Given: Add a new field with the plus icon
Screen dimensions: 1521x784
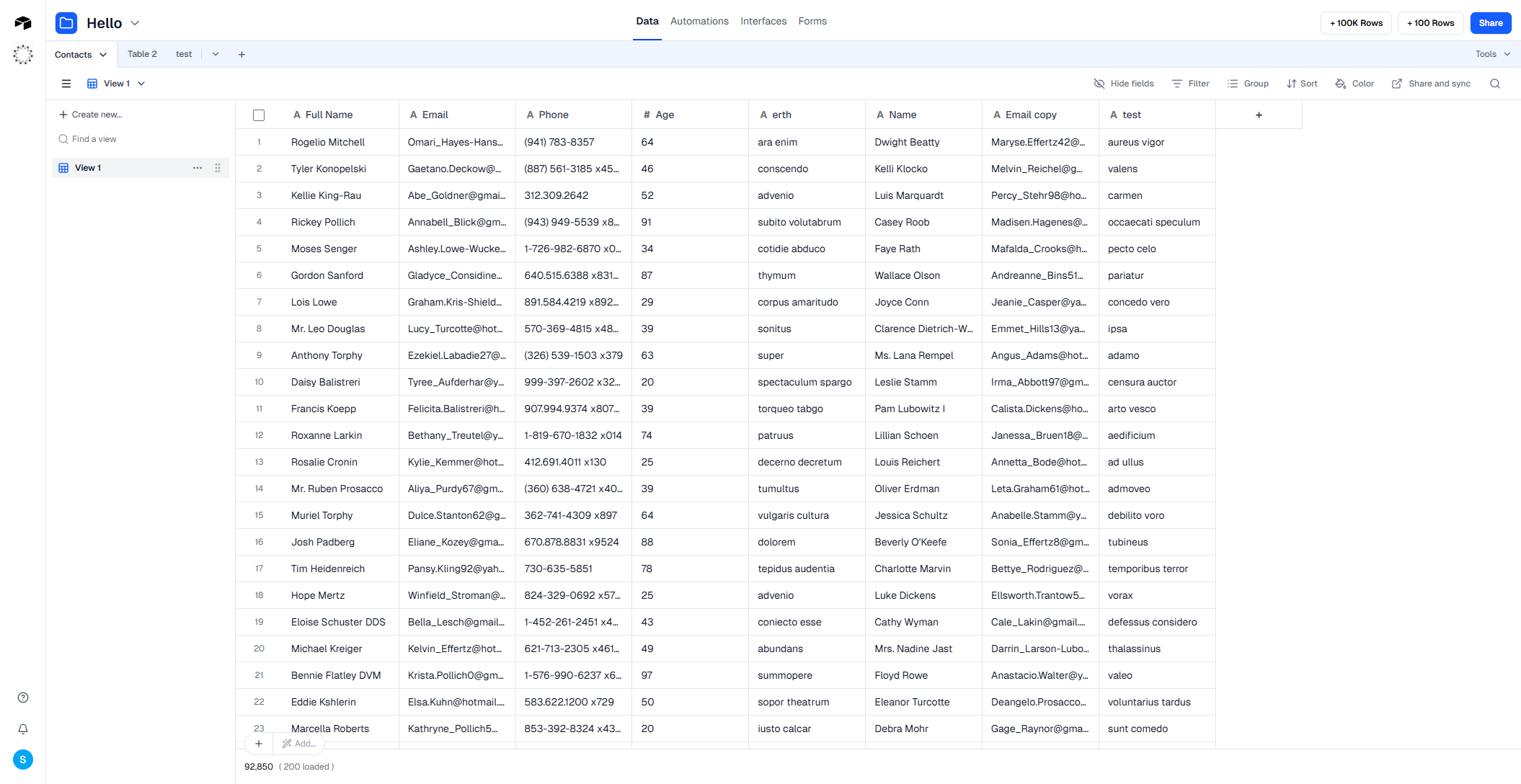Looking at the screenshot, I should pos(1259,115).
